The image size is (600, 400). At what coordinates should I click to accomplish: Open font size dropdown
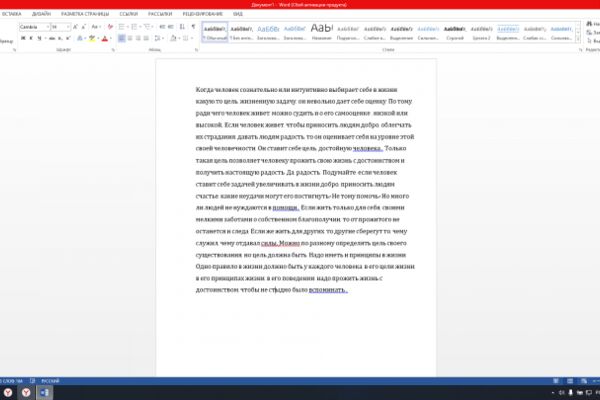coord(68,27)
